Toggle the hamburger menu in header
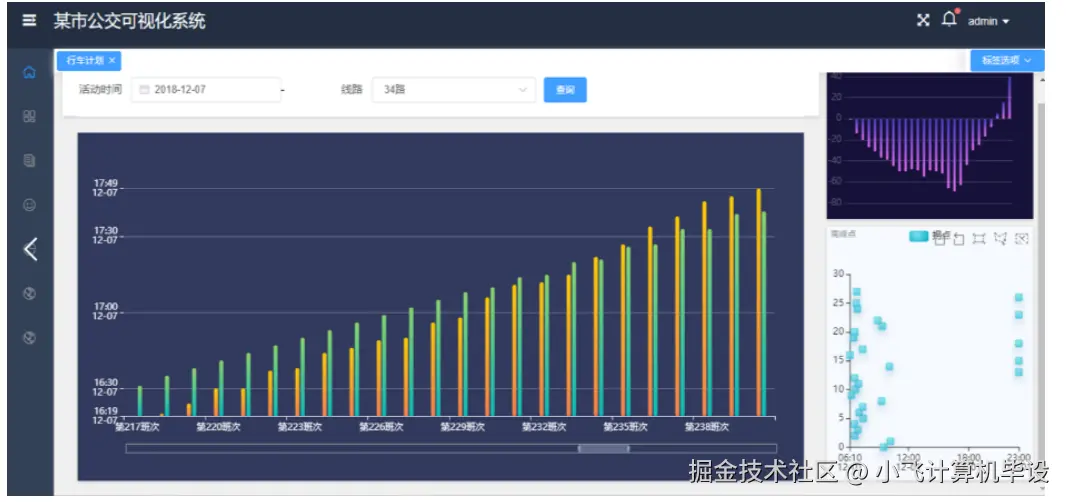Image resolution: width=1066 pixels, height=502 pixels. click(x=29, y=20)
